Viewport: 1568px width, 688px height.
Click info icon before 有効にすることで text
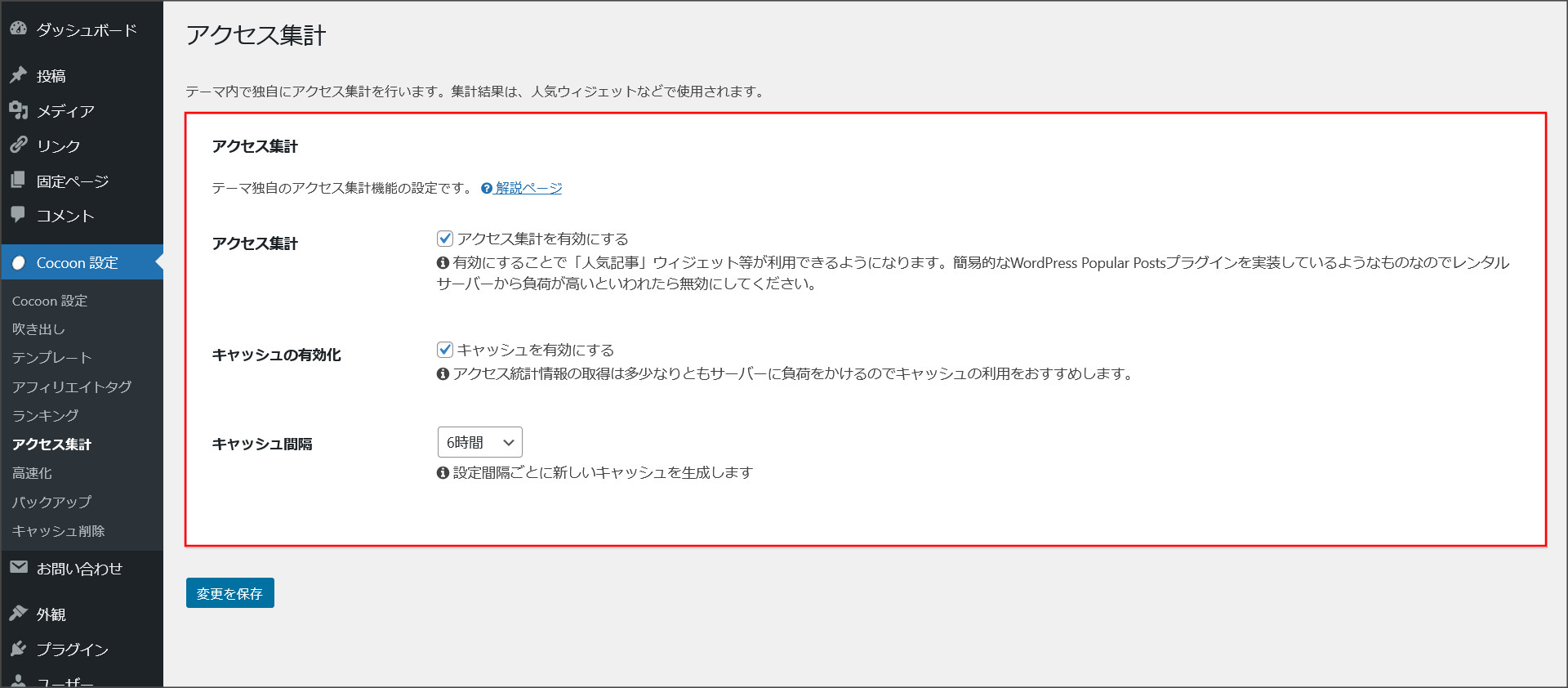tap(443, 262)
